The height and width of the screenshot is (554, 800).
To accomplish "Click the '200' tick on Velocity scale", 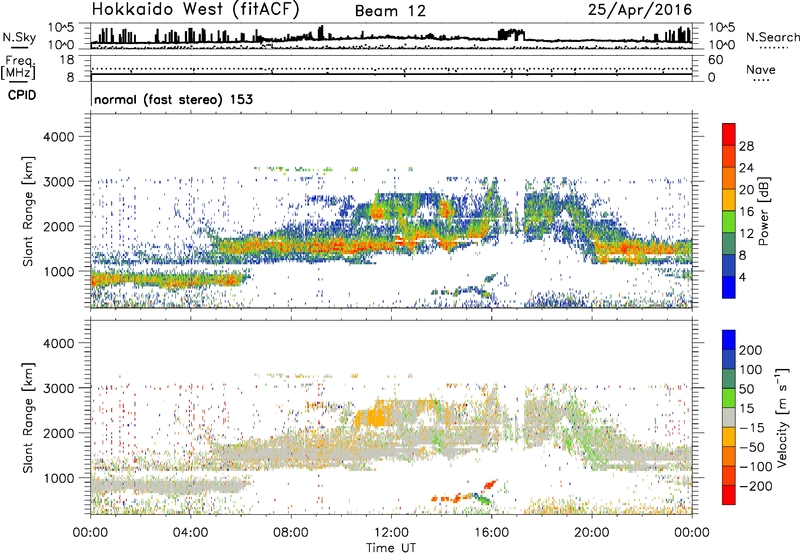I will click(751, 350).
